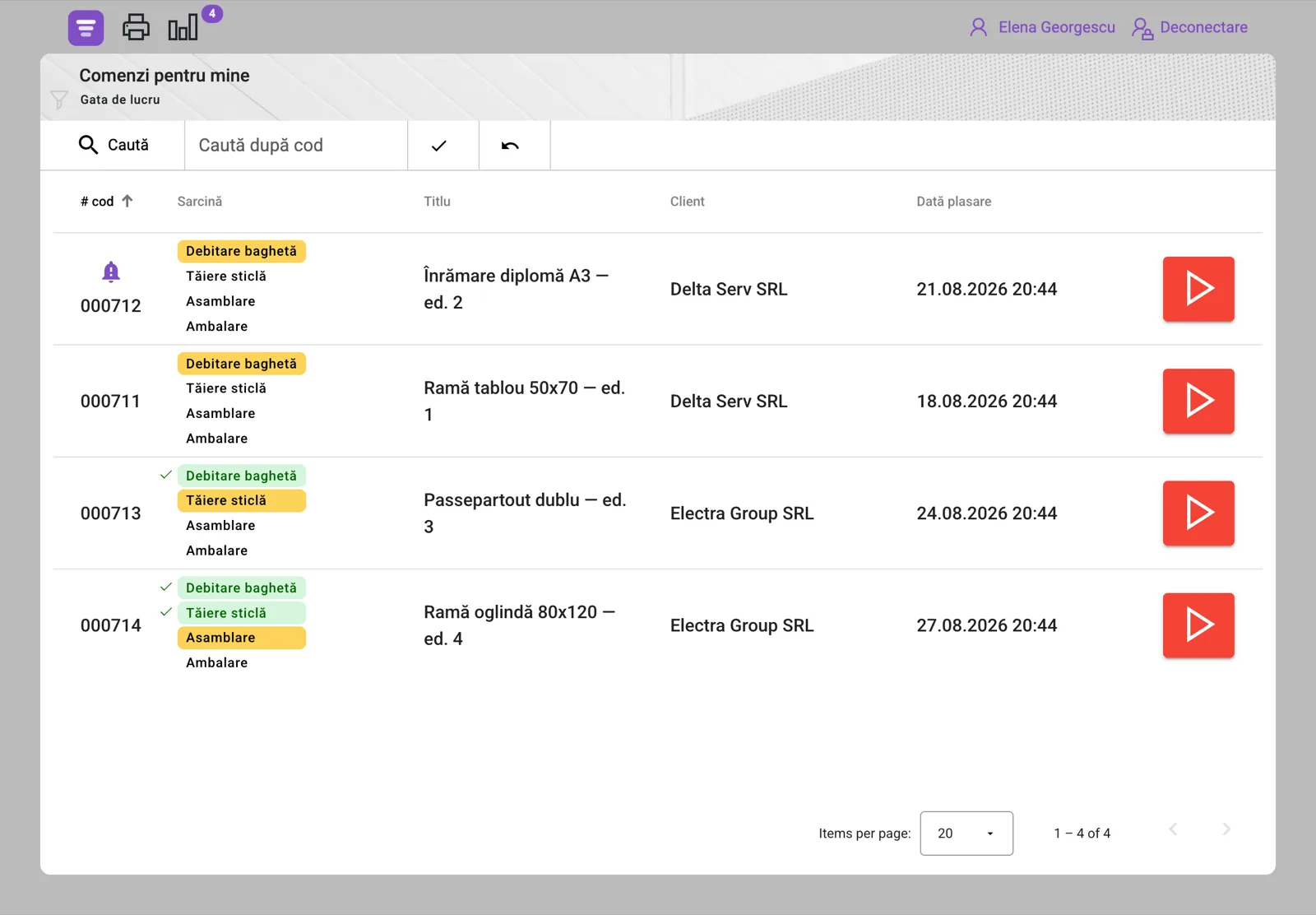The width and height of the screenshot is (1316, 915).
Task: Click the printer icon in top bar
Action: pos(136,27)
